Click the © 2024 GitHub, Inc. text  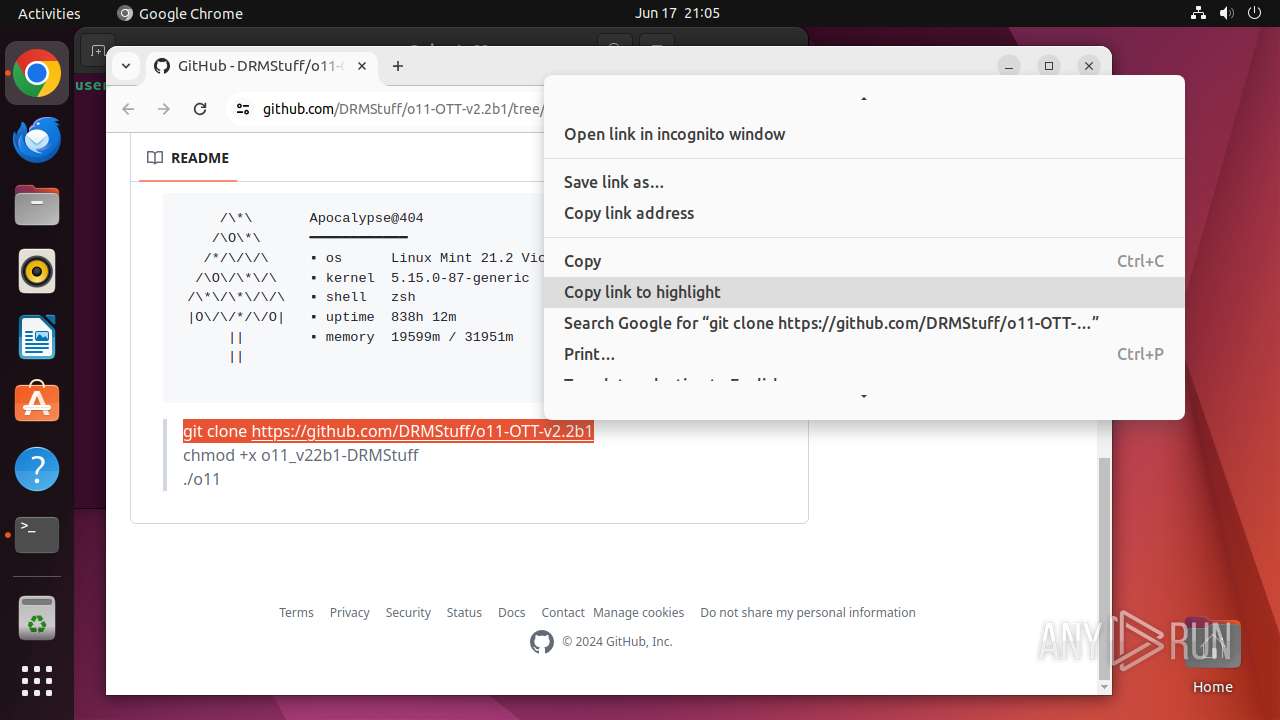pos(617,642)
